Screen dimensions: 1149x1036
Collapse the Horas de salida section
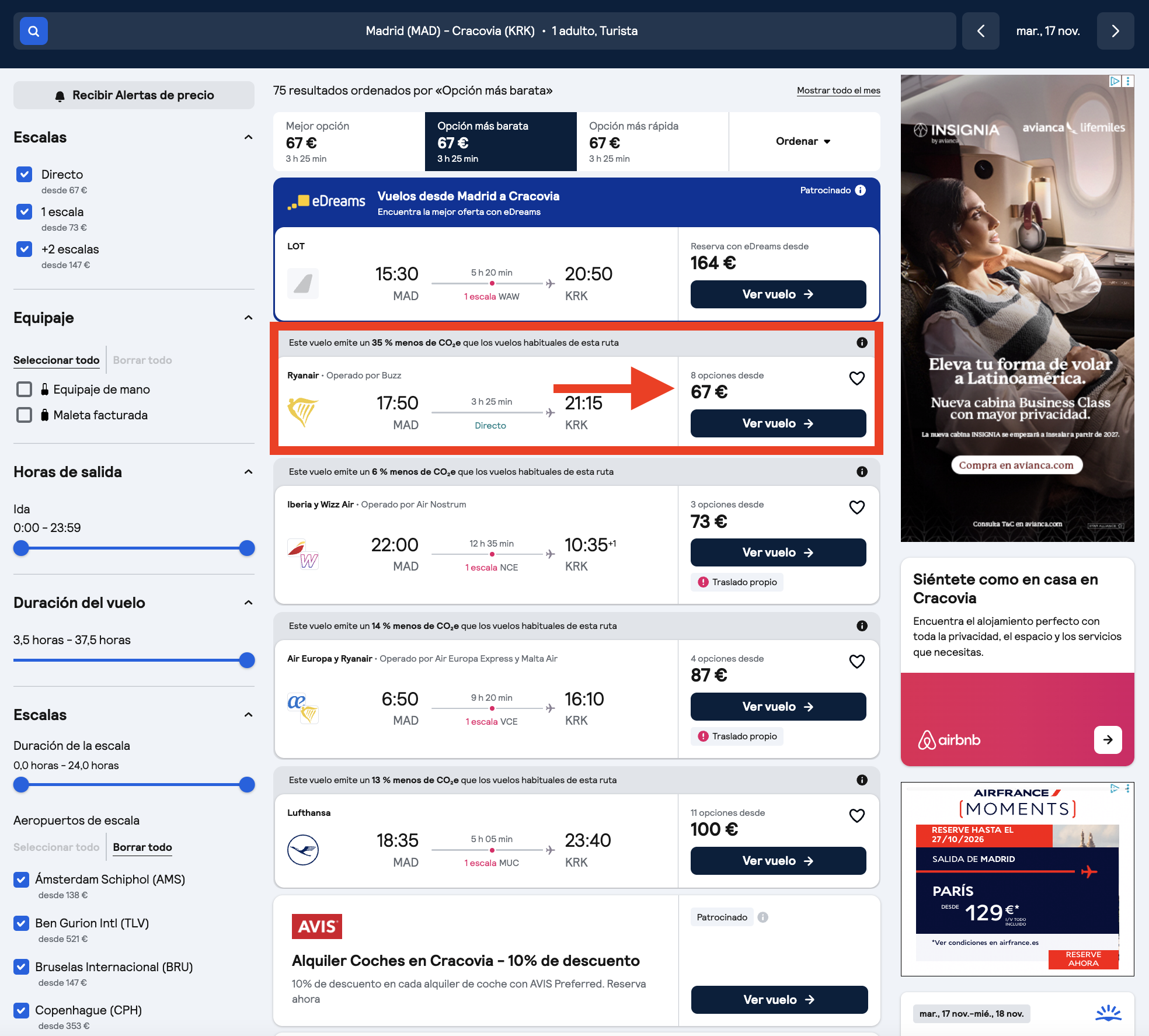pyautogui.click(x=248, y=472)
